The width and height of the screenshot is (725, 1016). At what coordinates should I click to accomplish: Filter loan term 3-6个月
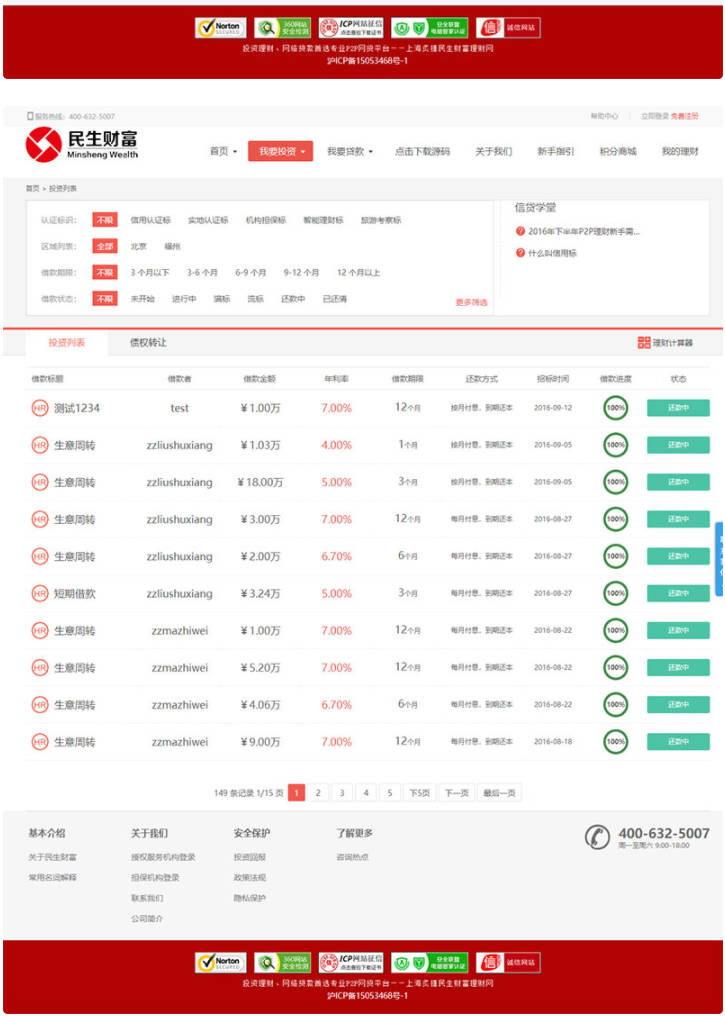click(x=202, y=273)
